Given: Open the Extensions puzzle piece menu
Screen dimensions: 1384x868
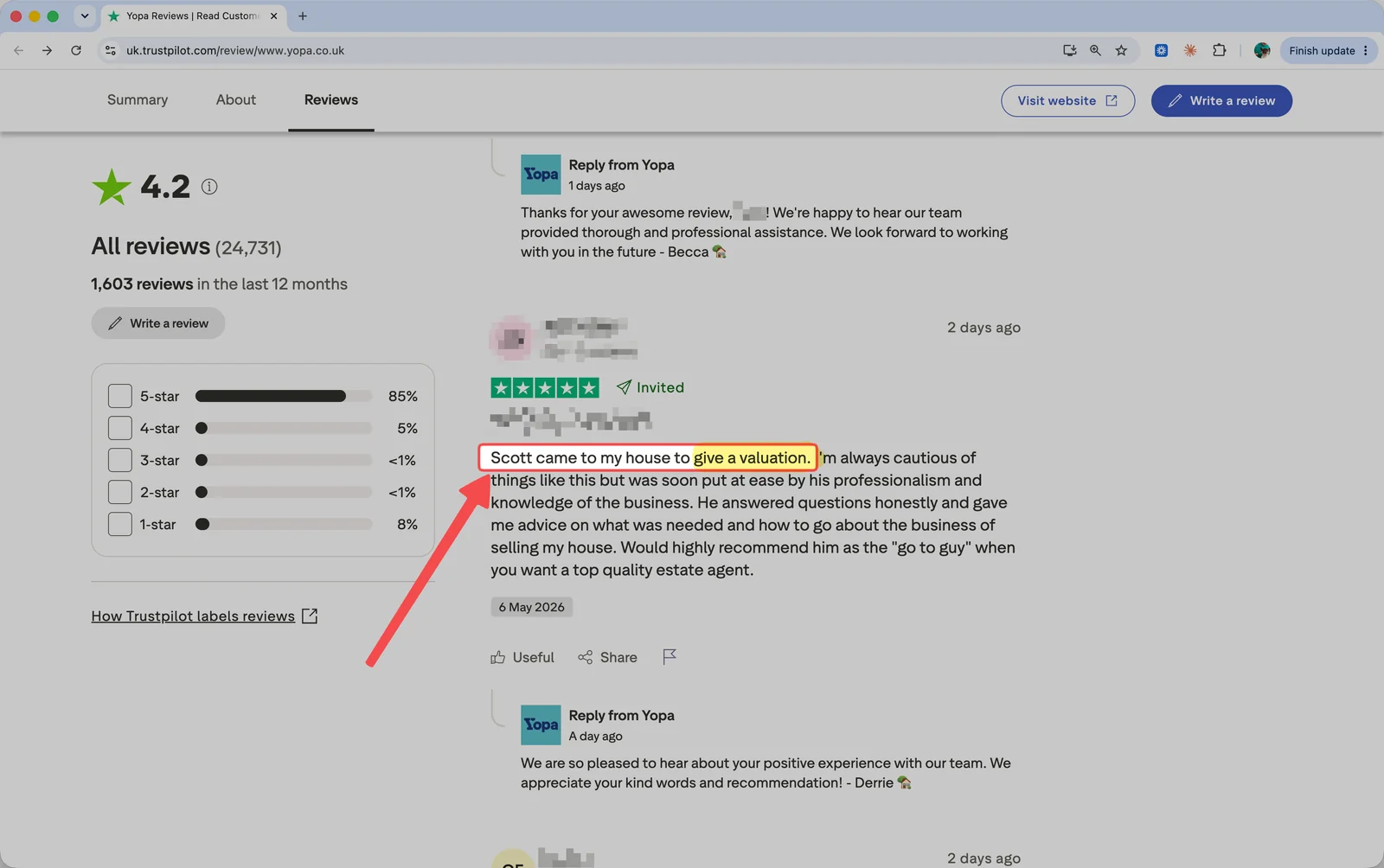Looking at the screenshot, I should pyautogui.click(x=1219, y=50).
